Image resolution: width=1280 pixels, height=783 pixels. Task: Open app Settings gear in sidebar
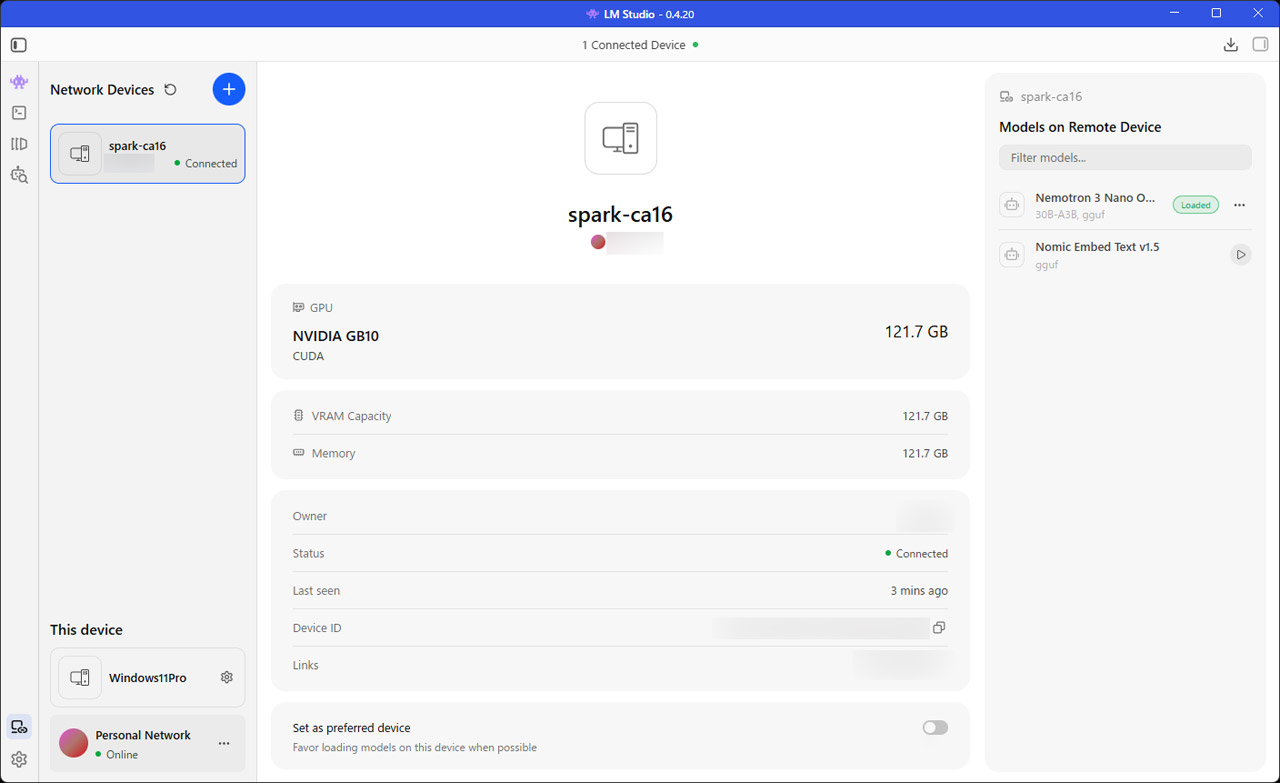(19, 760)
